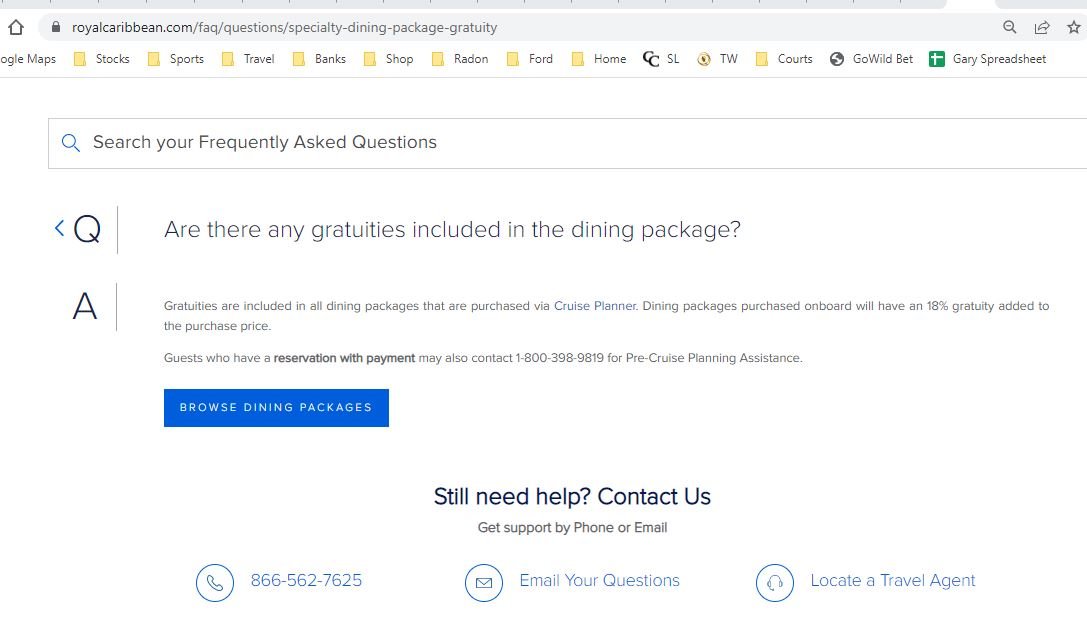Click the GoWild Bet globe icon
This screenshot has height=635, width=1087.
[836, 58]
